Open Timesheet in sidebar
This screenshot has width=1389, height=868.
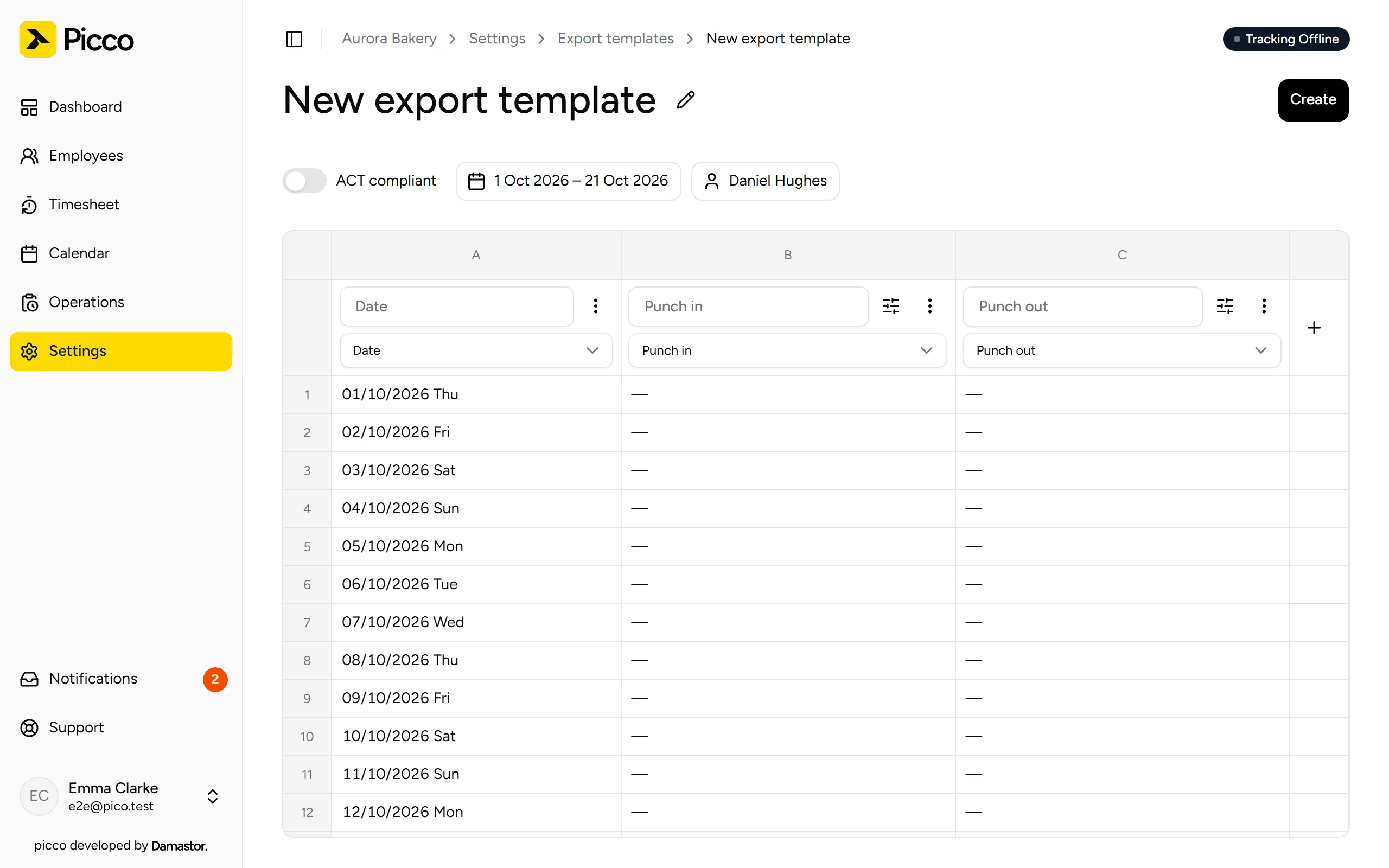[x=120, y=205]
